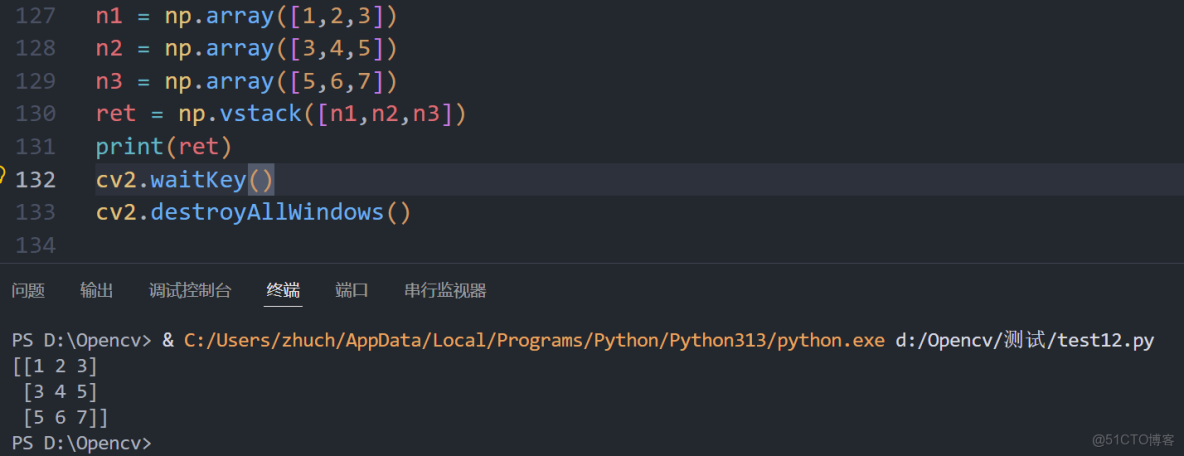1184x456 pixels.
Task: Switch to the 输出 tab
Action: tap(97, 290)
